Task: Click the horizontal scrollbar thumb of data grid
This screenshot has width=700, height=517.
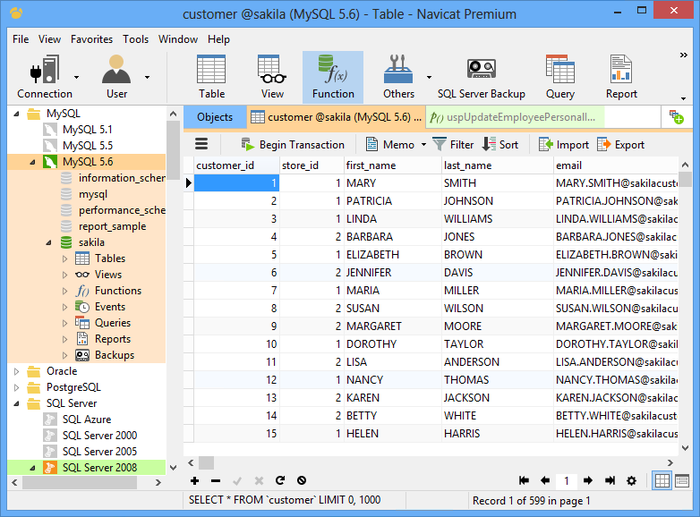Action: 206,463
